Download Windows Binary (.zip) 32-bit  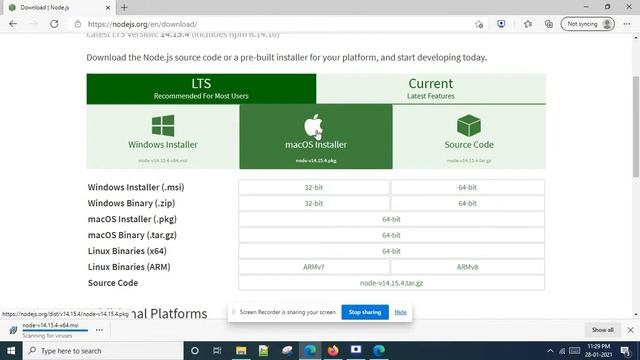pyautogui.click(x=314, y=203)
